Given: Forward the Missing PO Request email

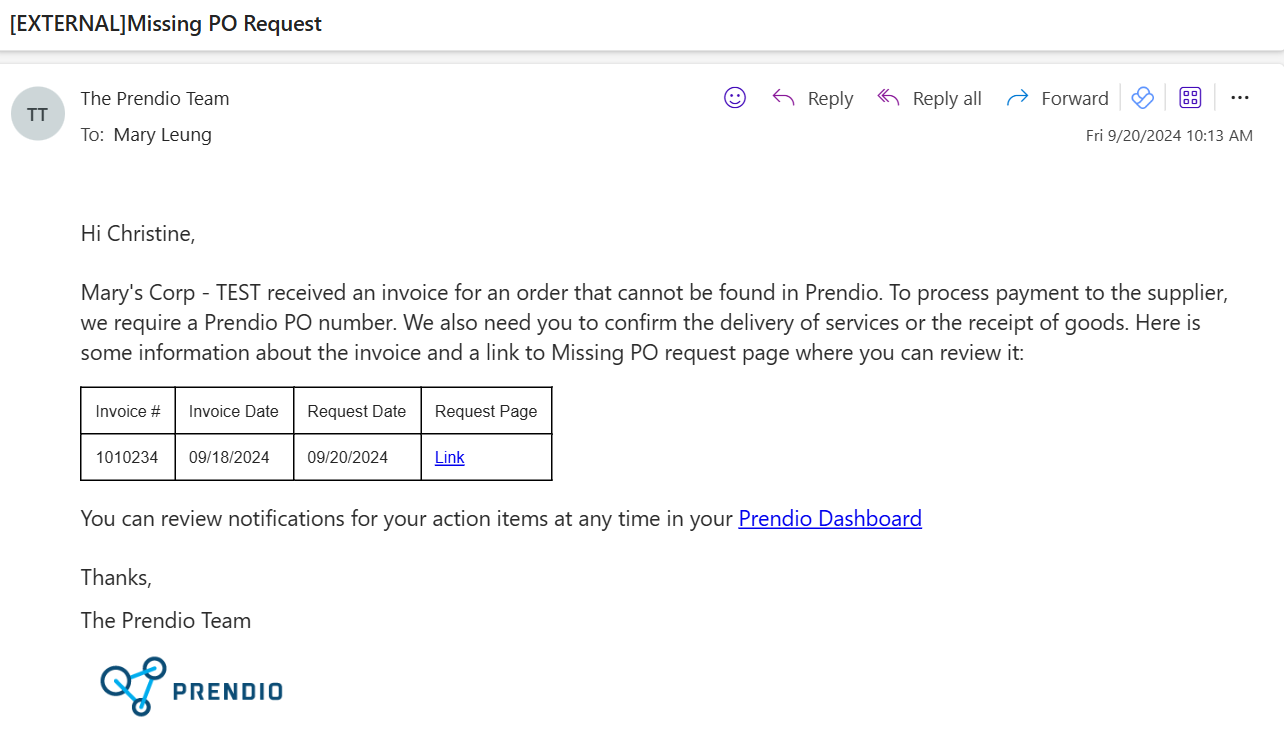Looking at the screenshot, I should tap(1057, 98).
